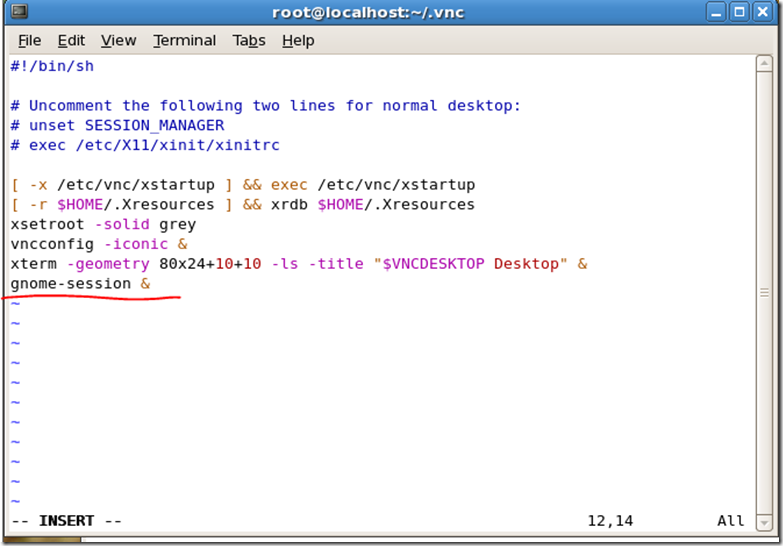This screenshot has height=546, width=783.
Task: Click the 'vncconfig -iconic &' line
Action: pos(99,244)
